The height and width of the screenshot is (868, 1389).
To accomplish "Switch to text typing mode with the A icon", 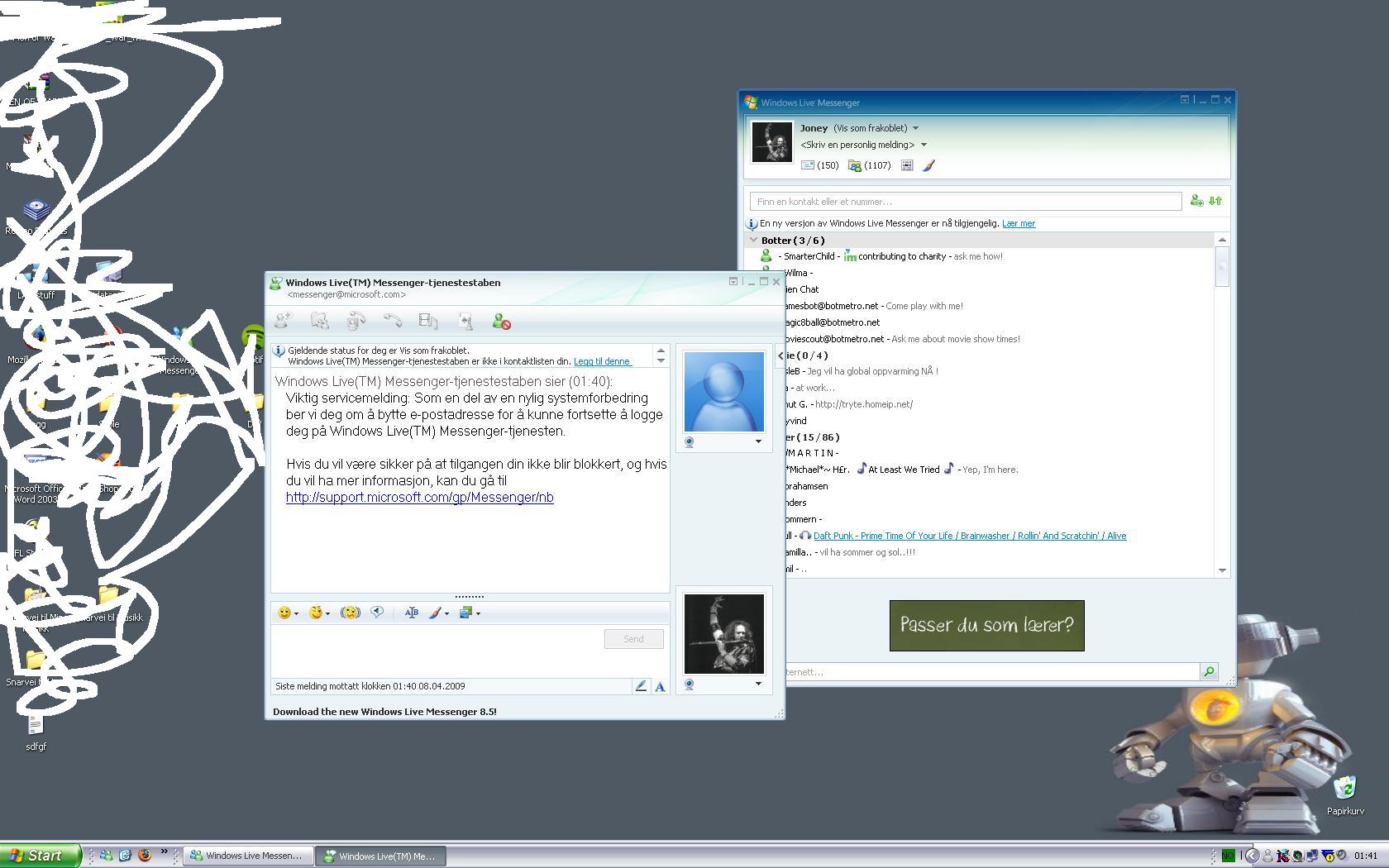I will point(660,686).
